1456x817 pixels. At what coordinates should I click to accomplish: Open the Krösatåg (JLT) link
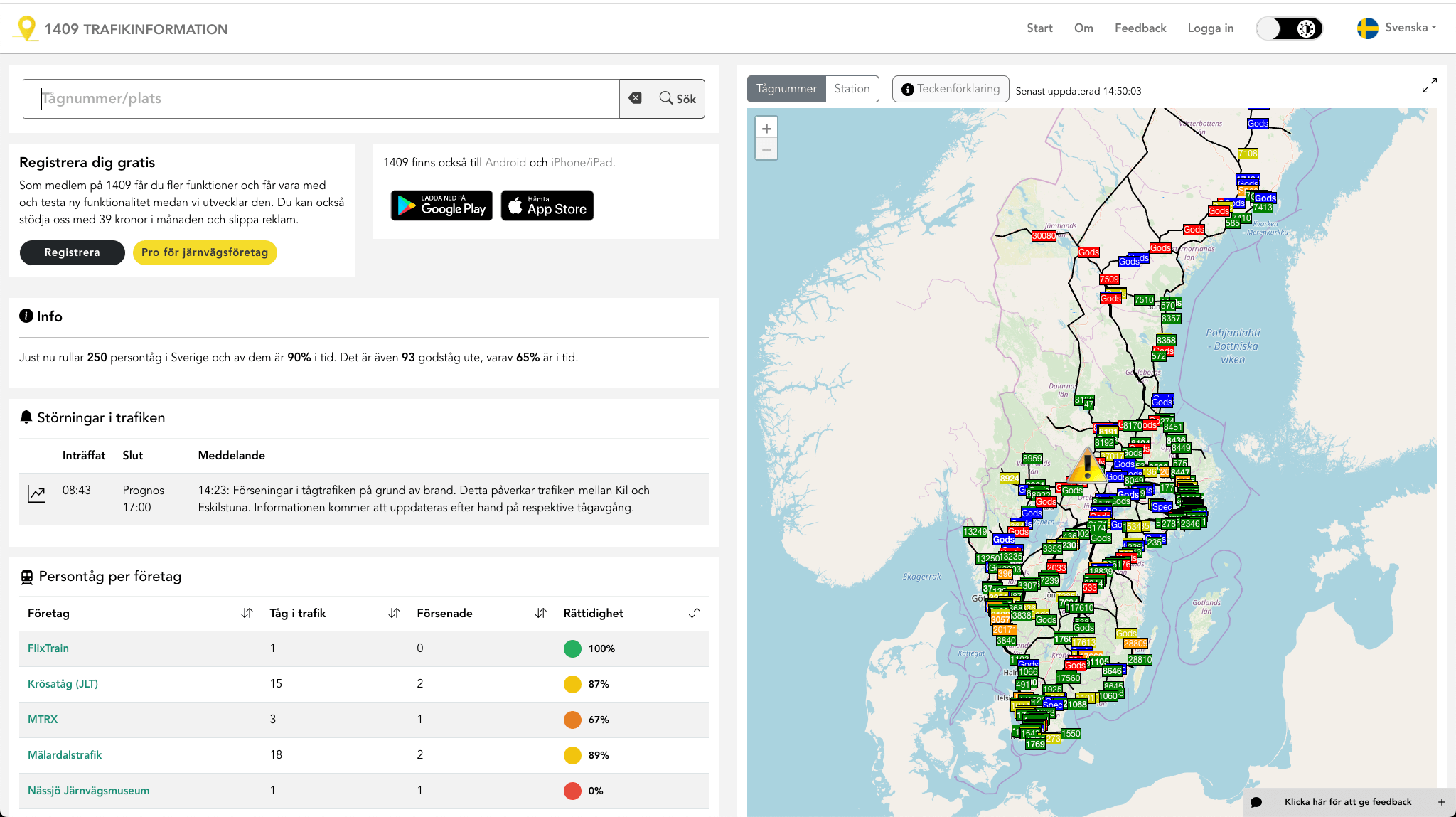tap(63, 684)
